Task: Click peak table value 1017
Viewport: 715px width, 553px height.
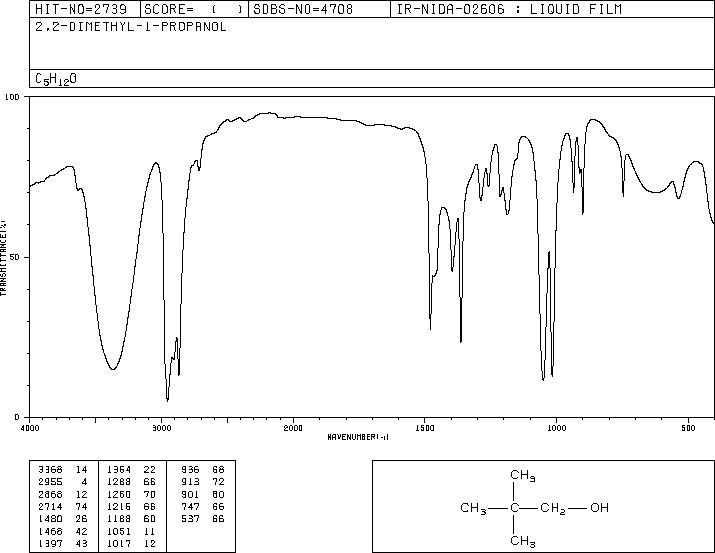Action: (119, 544)
